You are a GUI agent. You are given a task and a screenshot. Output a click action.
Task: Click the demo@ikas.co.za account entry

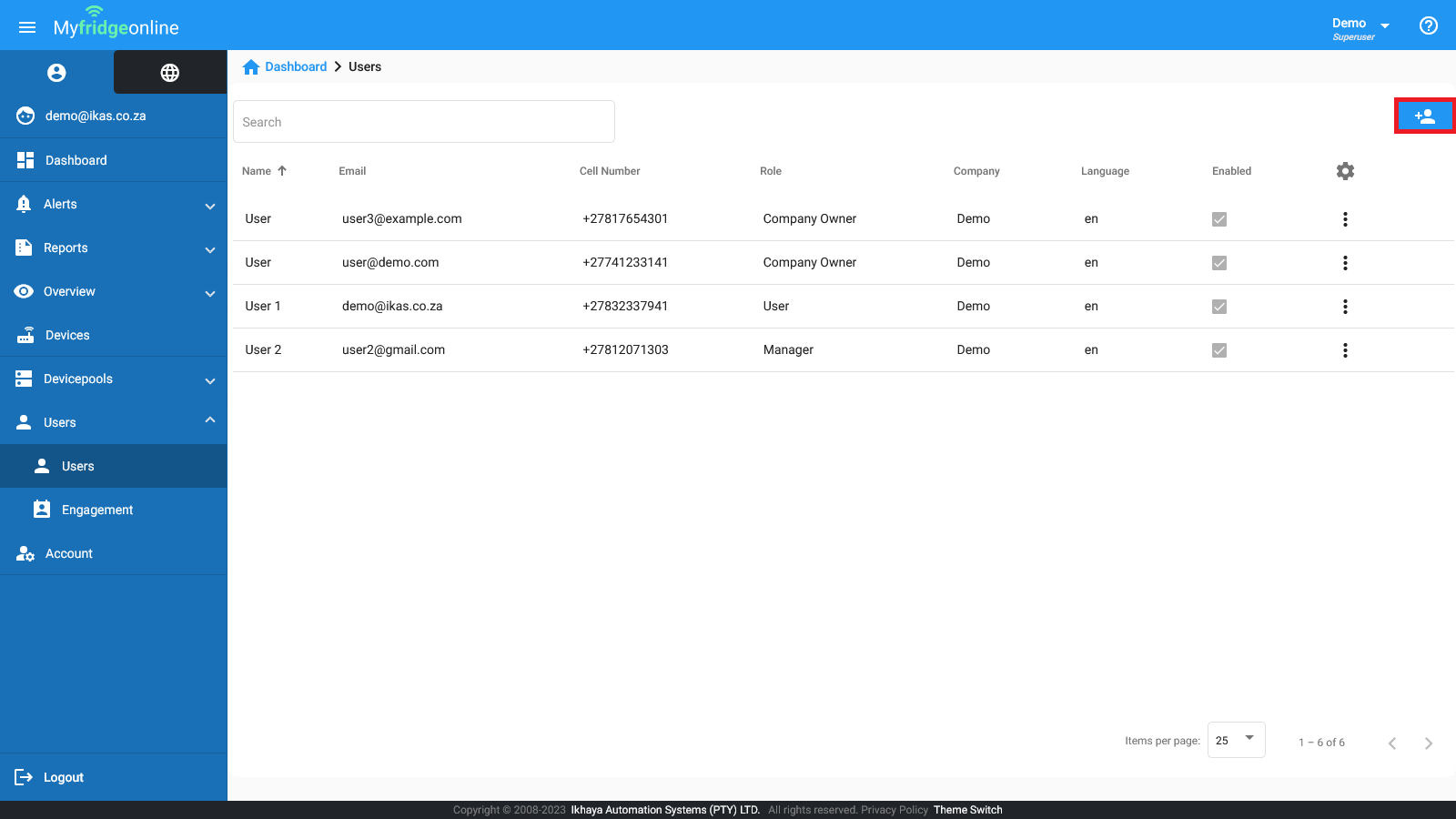(113, 116)
